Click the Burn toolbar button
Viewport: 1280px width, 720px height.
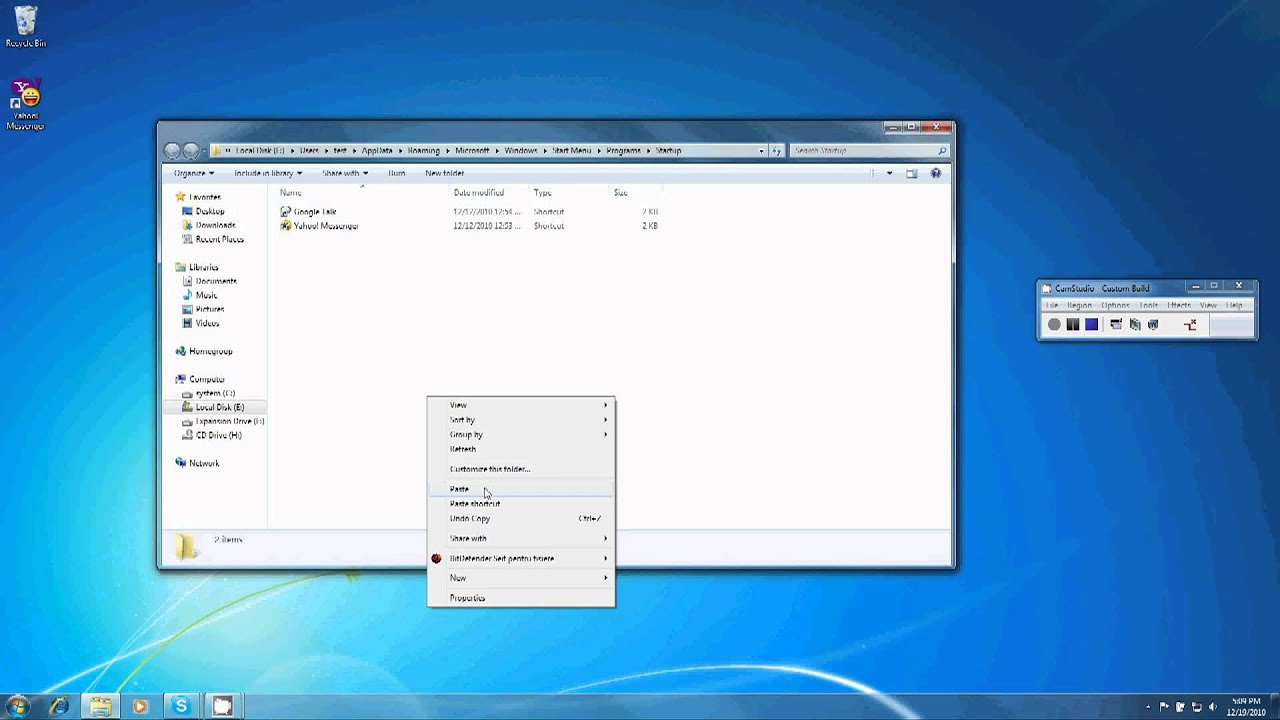pos(397,173)
